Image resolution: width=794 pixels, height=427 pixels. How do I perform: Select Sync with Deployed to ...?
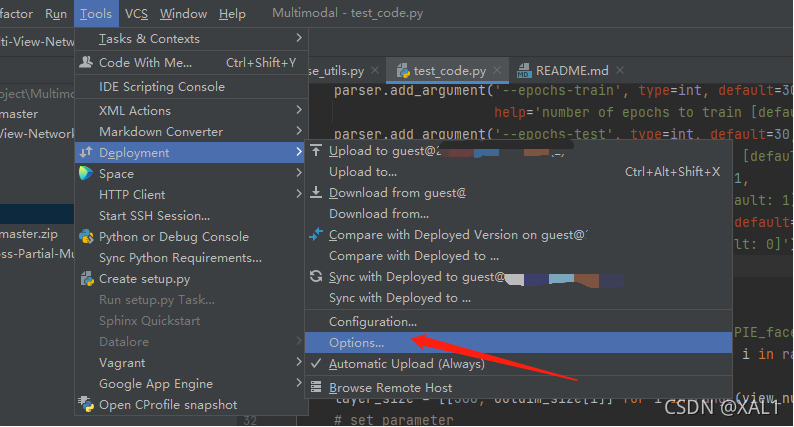point(519,298)
